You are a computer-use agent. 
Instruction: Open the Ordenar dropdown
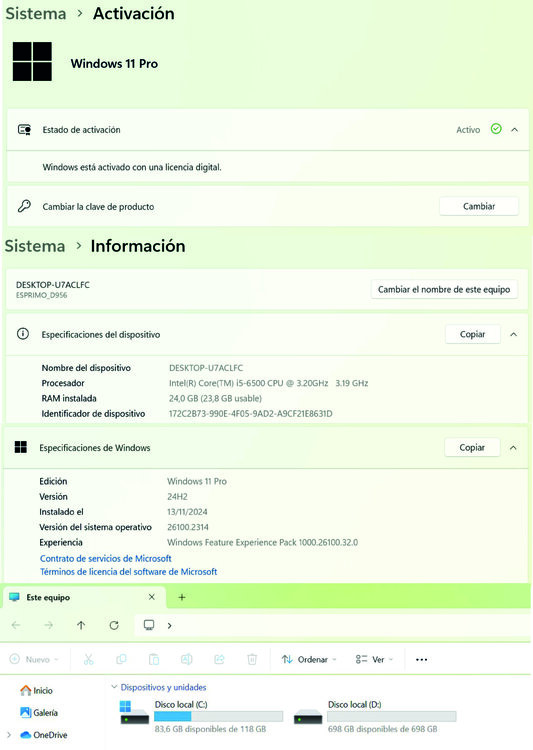click(x=309, y=660)
